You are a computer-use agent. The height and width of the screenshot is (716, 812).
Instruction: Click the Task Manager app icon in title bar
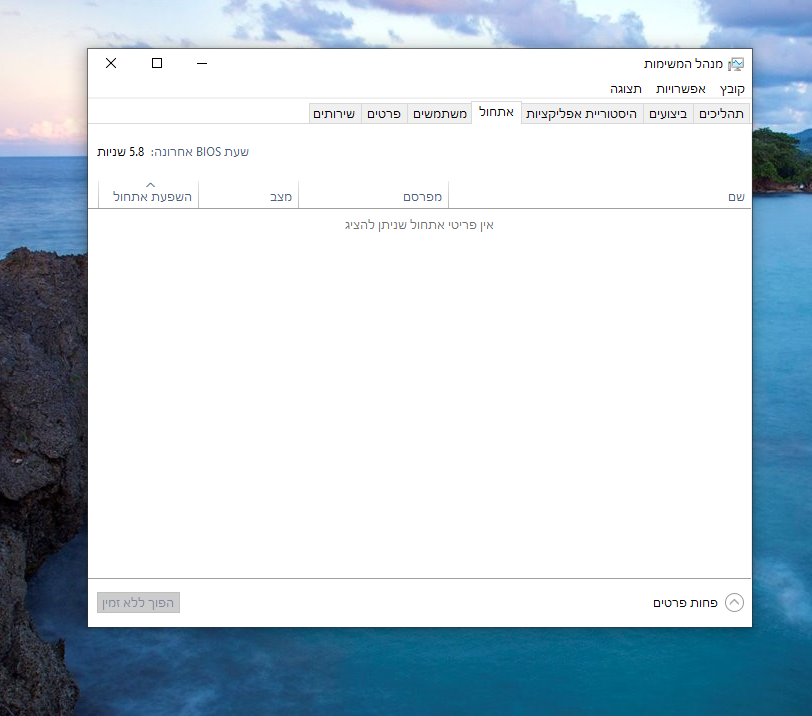(736, 64)
